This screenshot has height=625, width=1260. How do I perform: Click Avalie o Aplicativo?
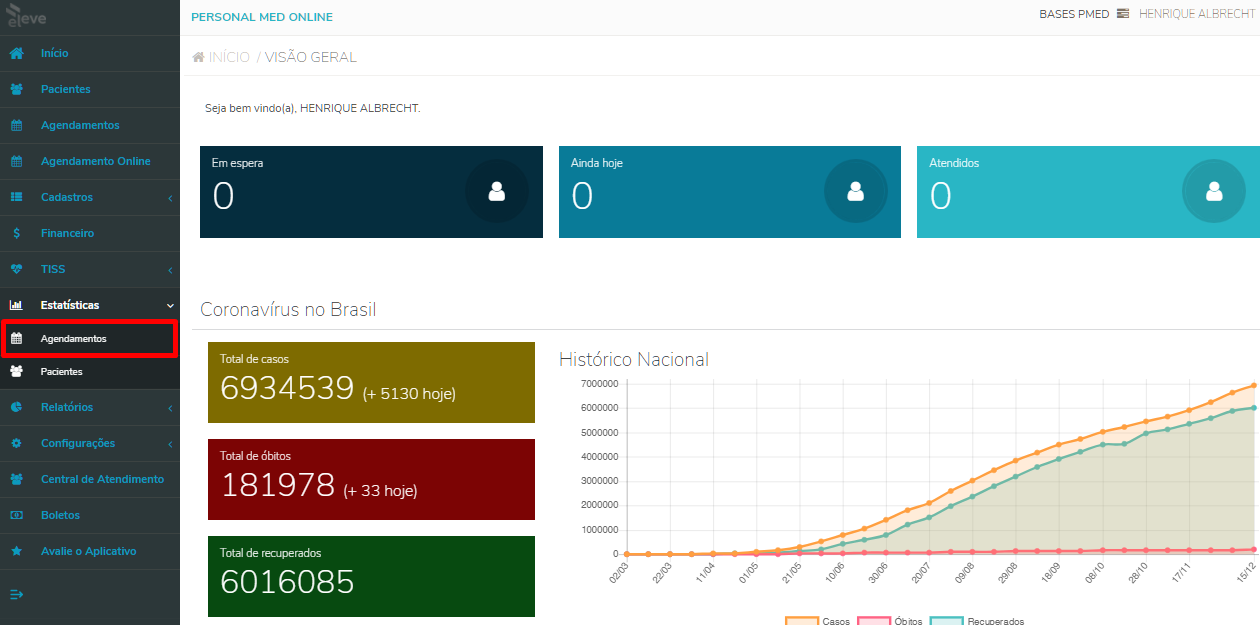(x=90, y=551)
